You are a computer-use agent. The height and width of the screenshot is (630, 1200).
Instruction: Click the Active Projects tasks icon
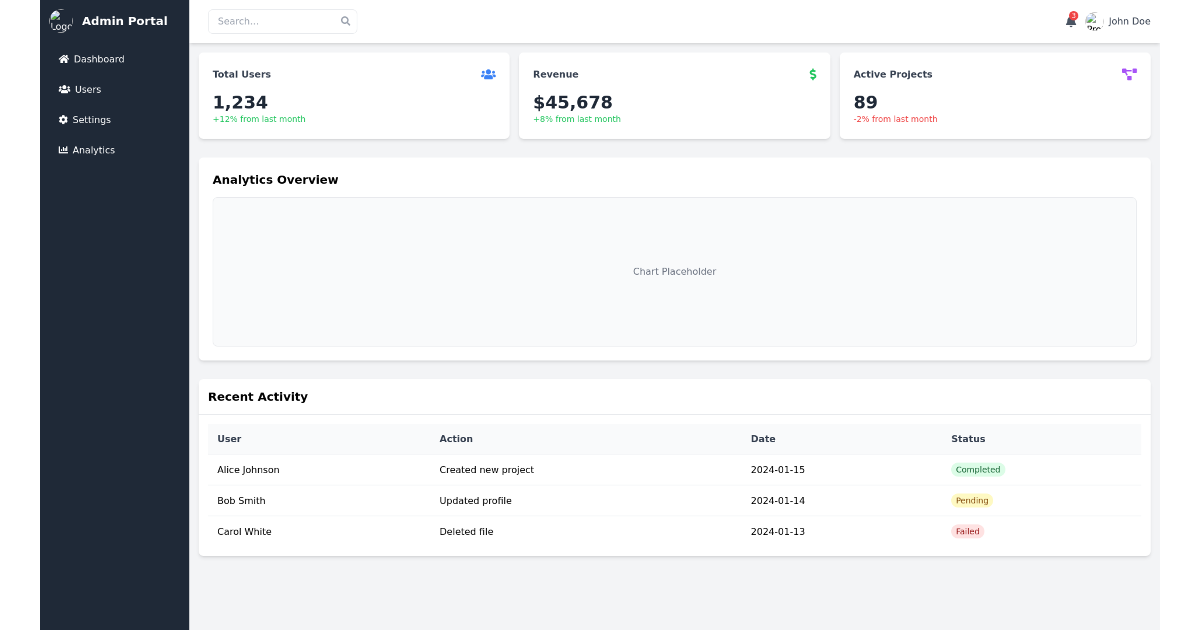click(1129, 74)
